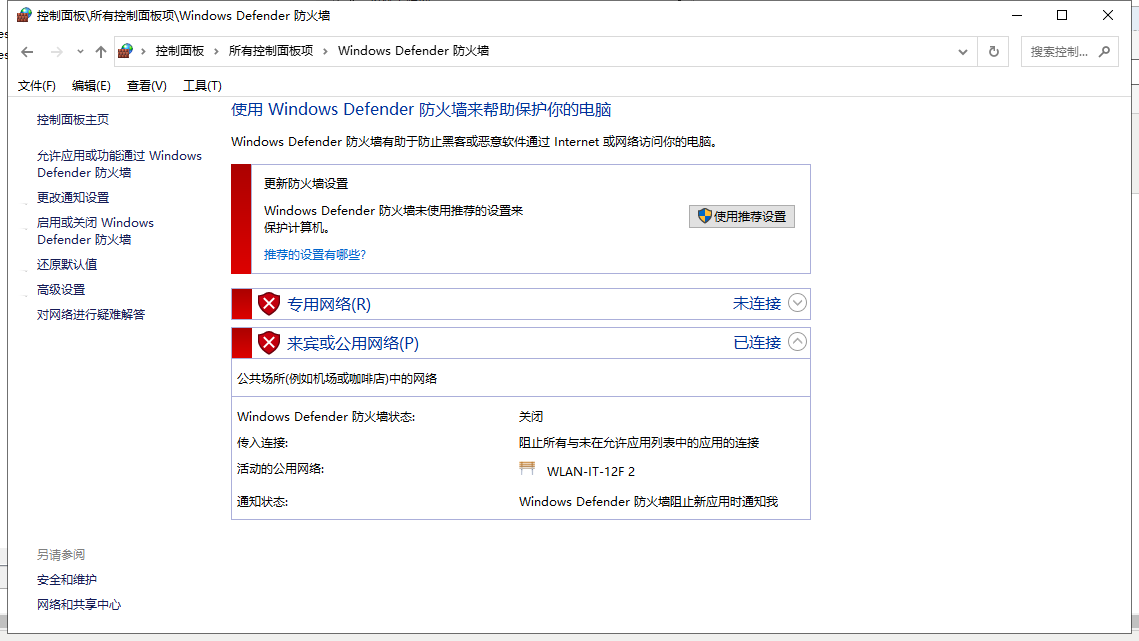Click the 控制面板 breadcrumb

pyautogui.click(x=179, y=51)
